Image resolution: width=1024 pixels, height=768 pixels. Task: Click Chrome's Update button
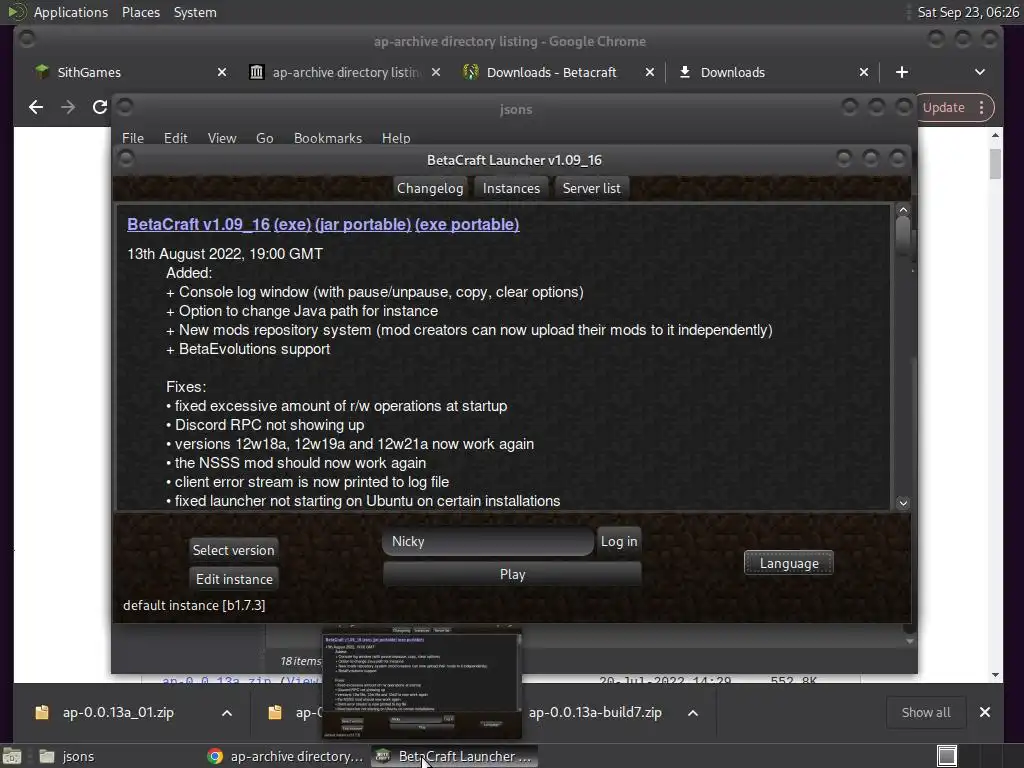tap(944, 108)
